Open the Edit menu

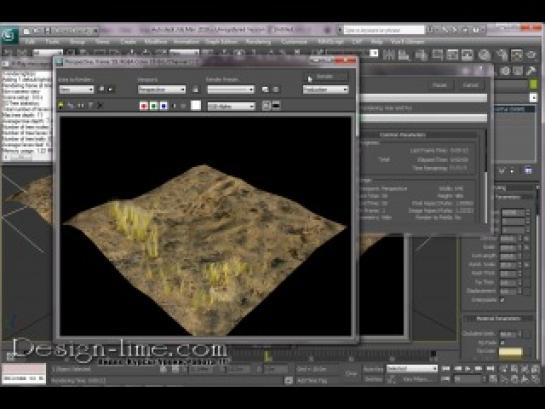click(x=30, y=42)
